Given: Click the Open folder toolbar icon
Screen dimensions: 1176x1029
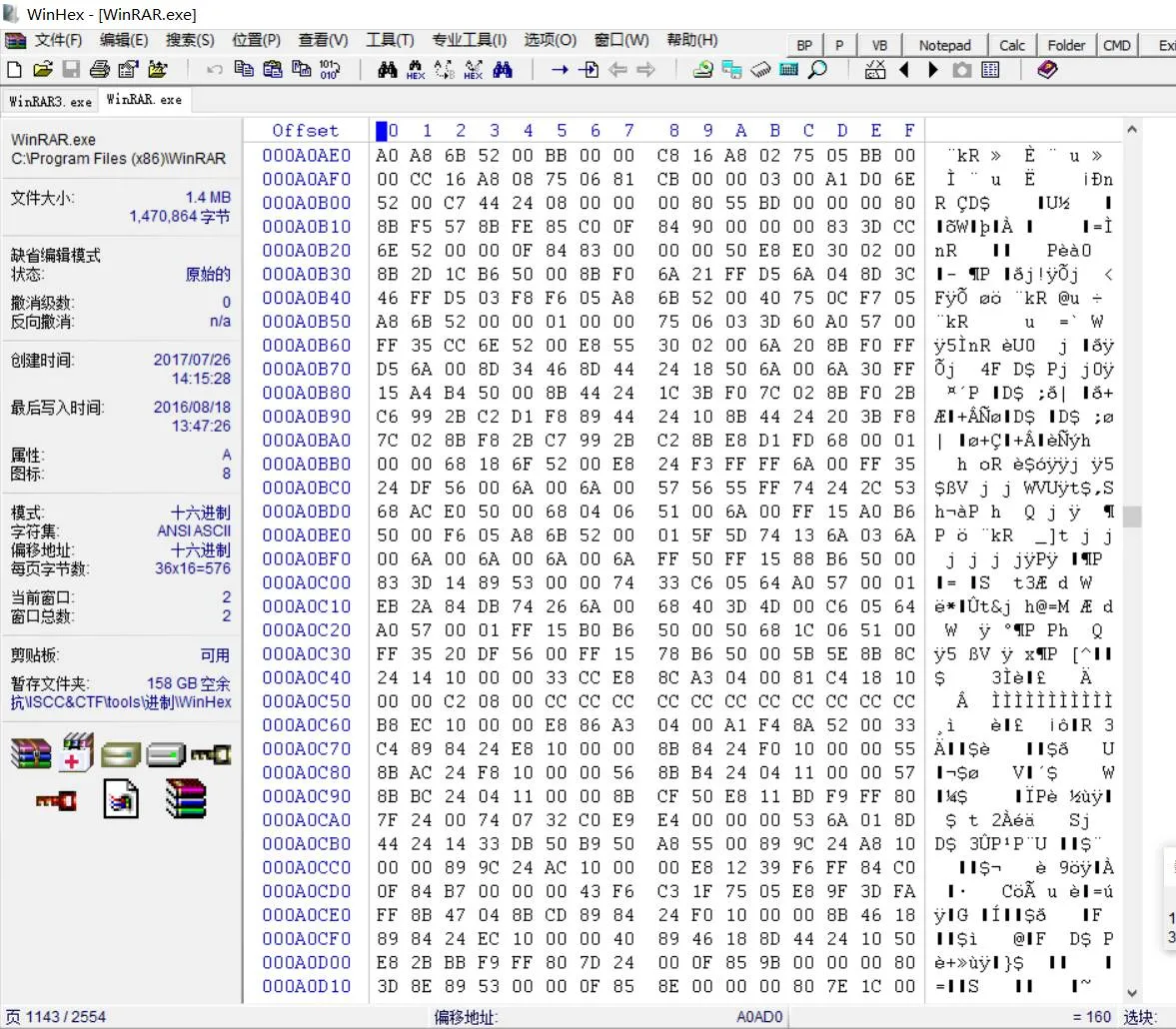Looking at the screenshot, I should (x=157, y=70).
